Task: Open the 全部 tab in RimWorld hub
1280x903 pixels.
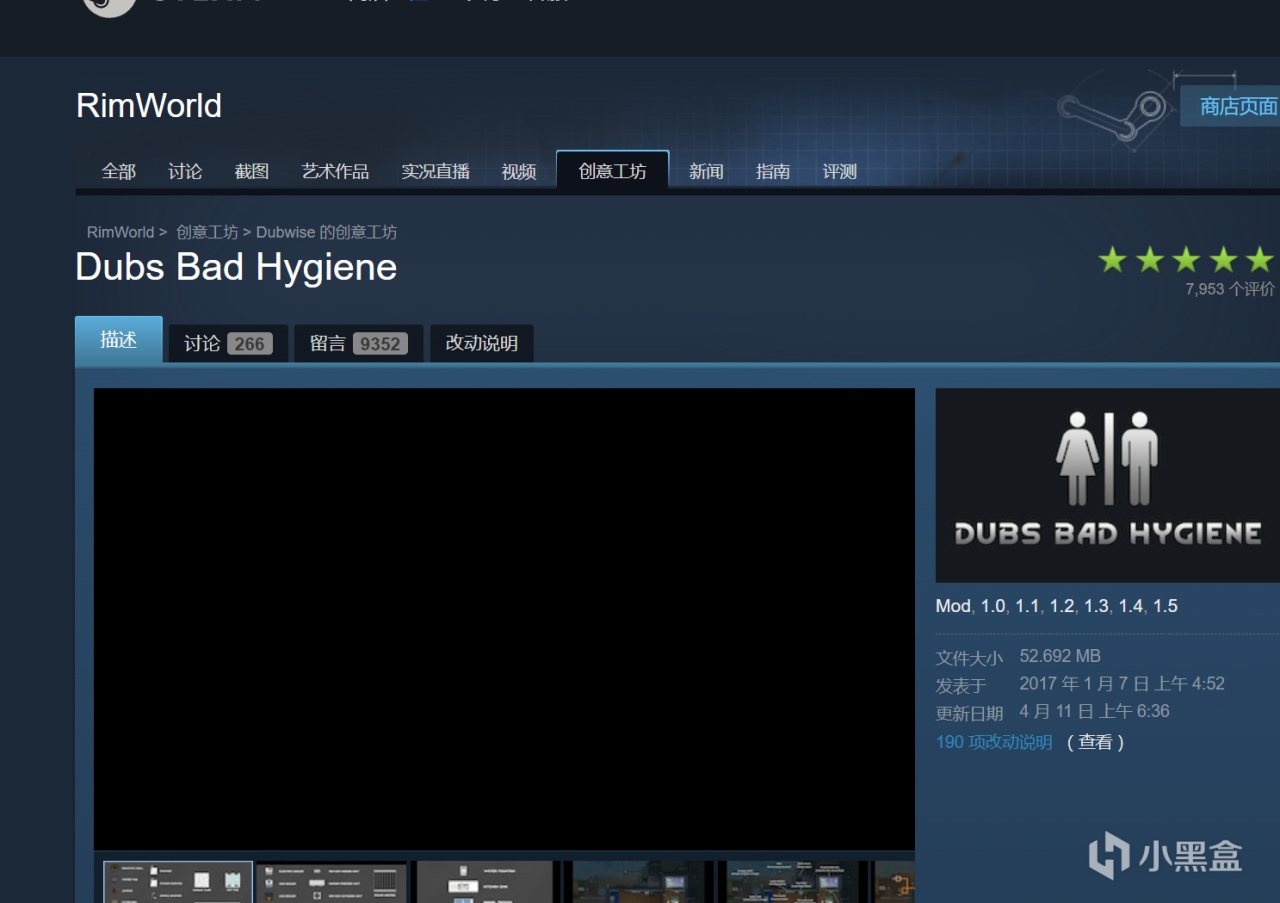Action: pyautogui.click(x=118, y=172)
